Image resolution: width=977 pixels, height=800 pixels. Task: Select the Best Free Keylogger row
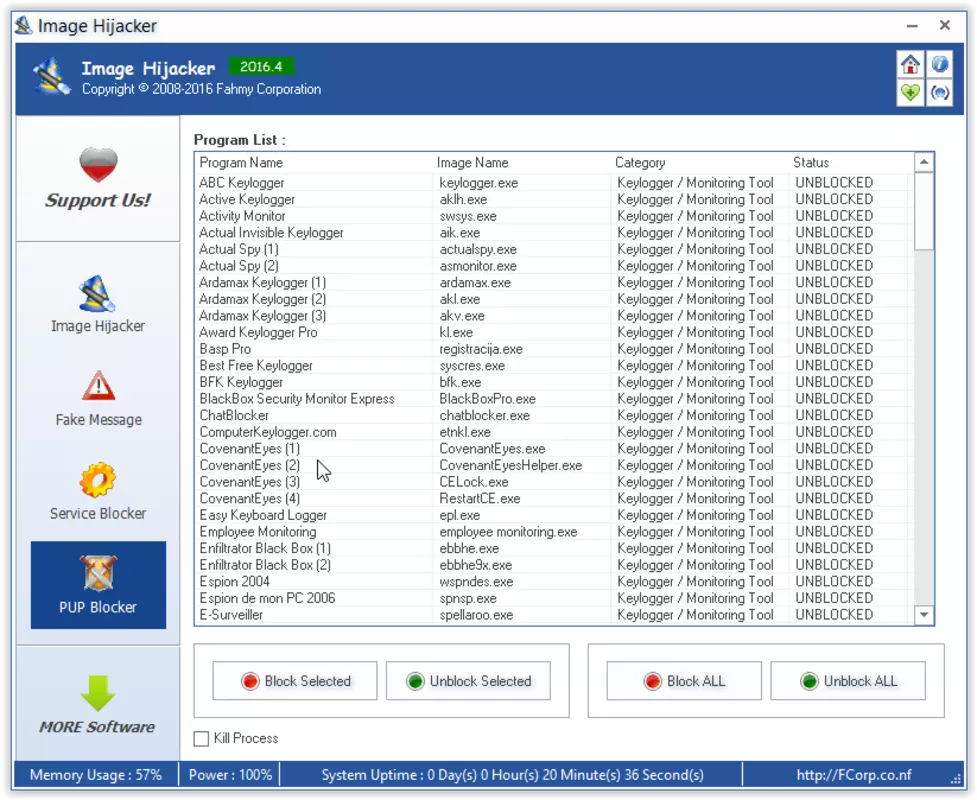554,366
